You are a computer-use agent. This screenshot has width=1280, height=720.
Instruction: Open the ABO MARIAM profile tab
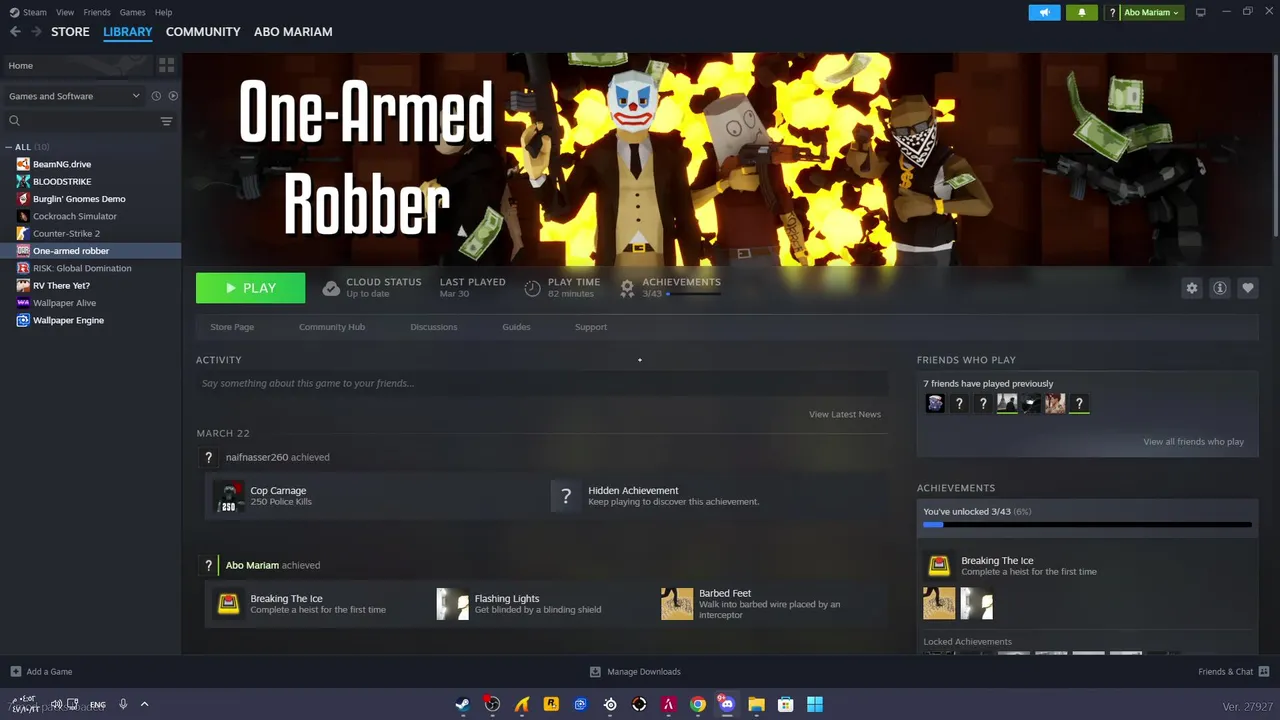pyautogui.click(x=293, y=32)
